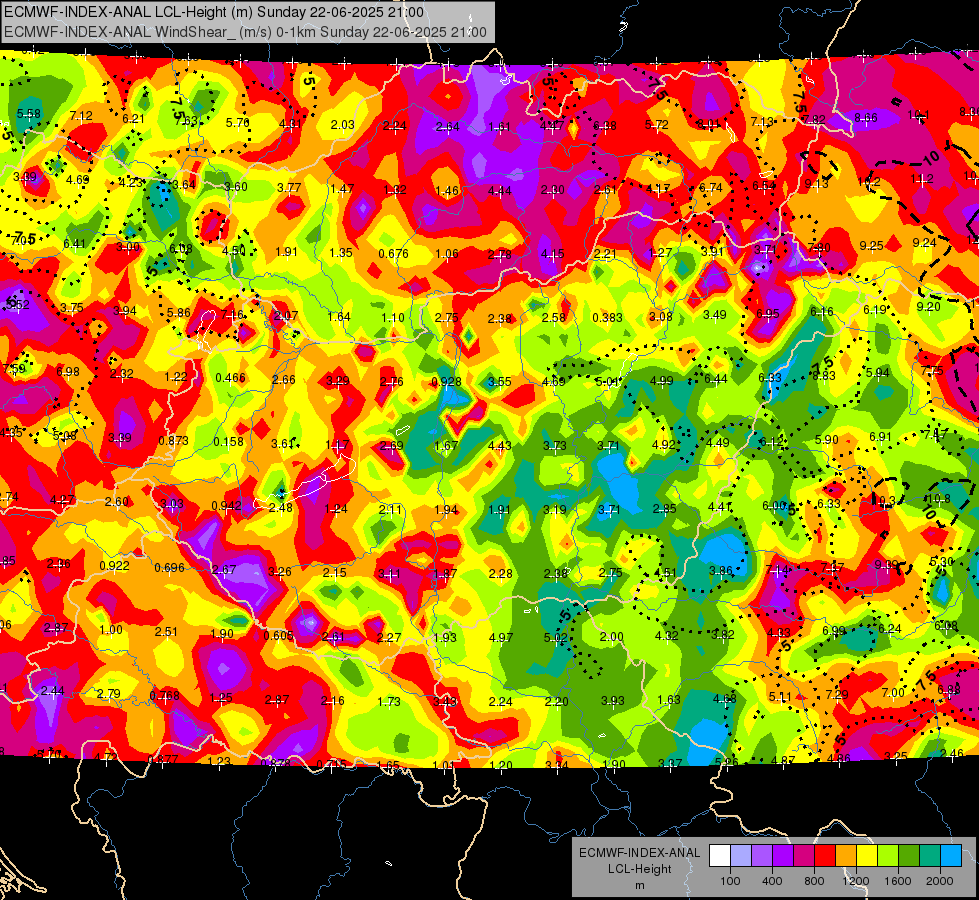Click the wind shear value 8.66
The image size is (979, 900).
tap(866, 117)
